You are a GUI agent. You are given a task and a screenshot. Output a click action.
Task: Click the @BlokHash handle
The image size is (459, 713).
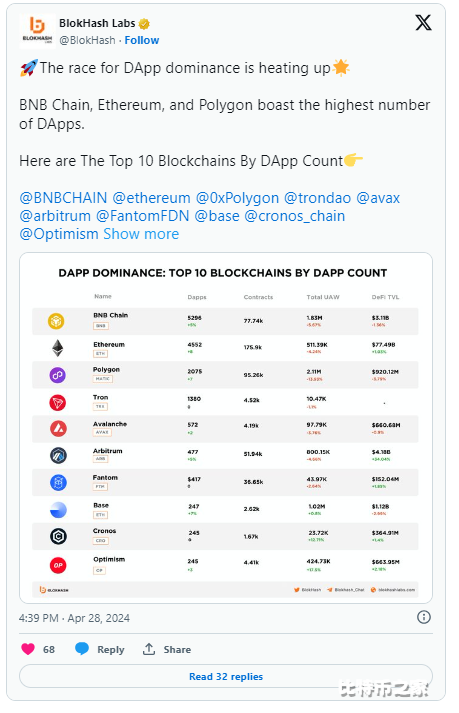(x=87, y=40)
